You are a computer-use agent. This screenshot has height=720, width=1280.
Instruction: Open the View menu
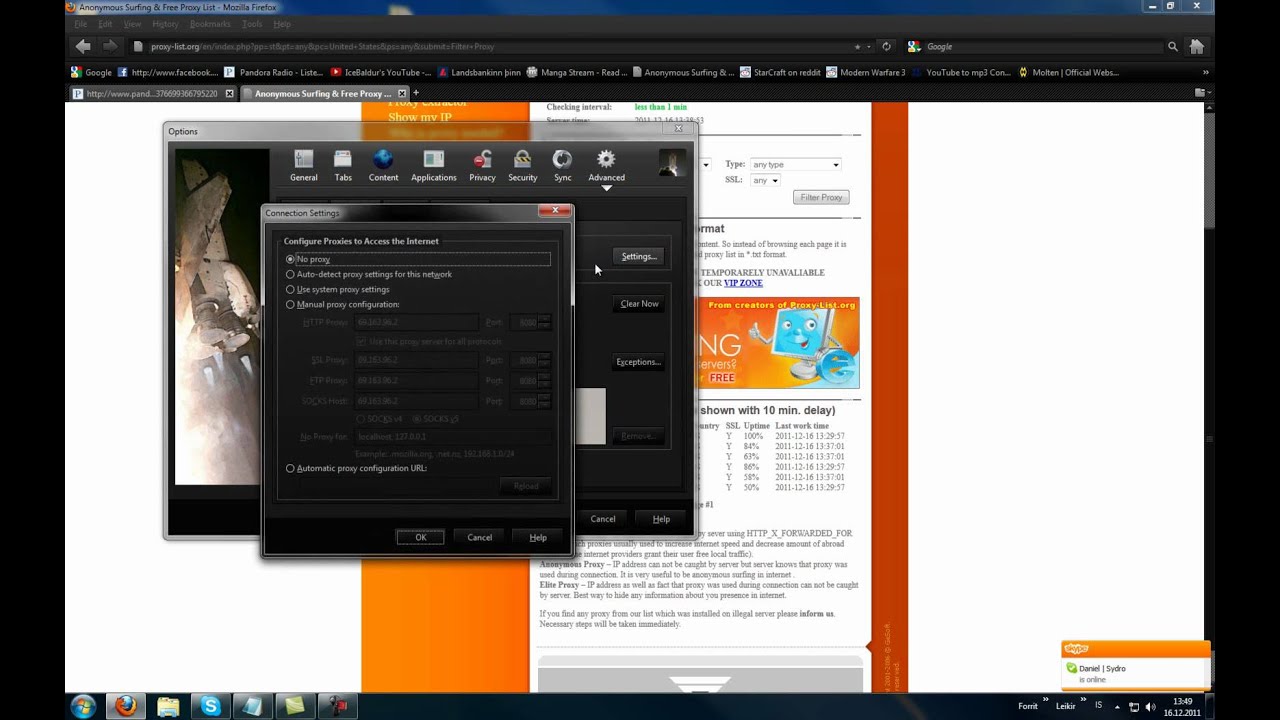pos(133,24)
